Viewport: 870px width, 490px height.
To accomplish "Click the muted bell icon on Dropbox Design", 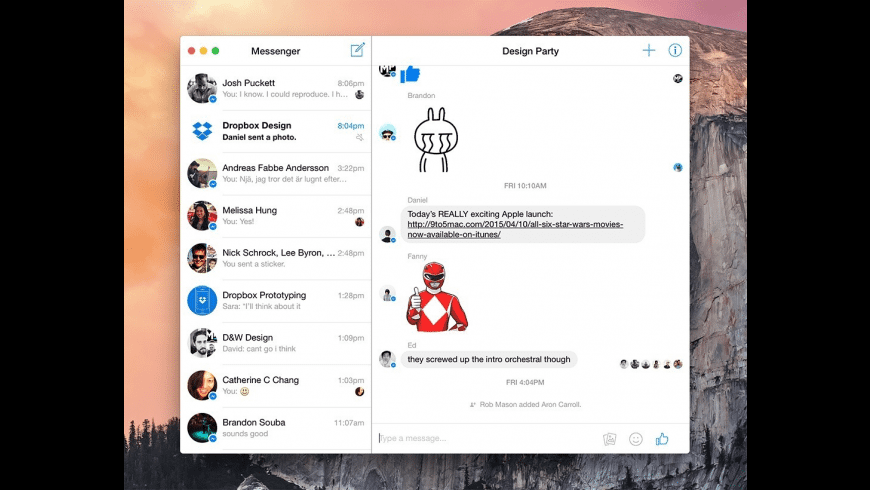I will (360, 137).
